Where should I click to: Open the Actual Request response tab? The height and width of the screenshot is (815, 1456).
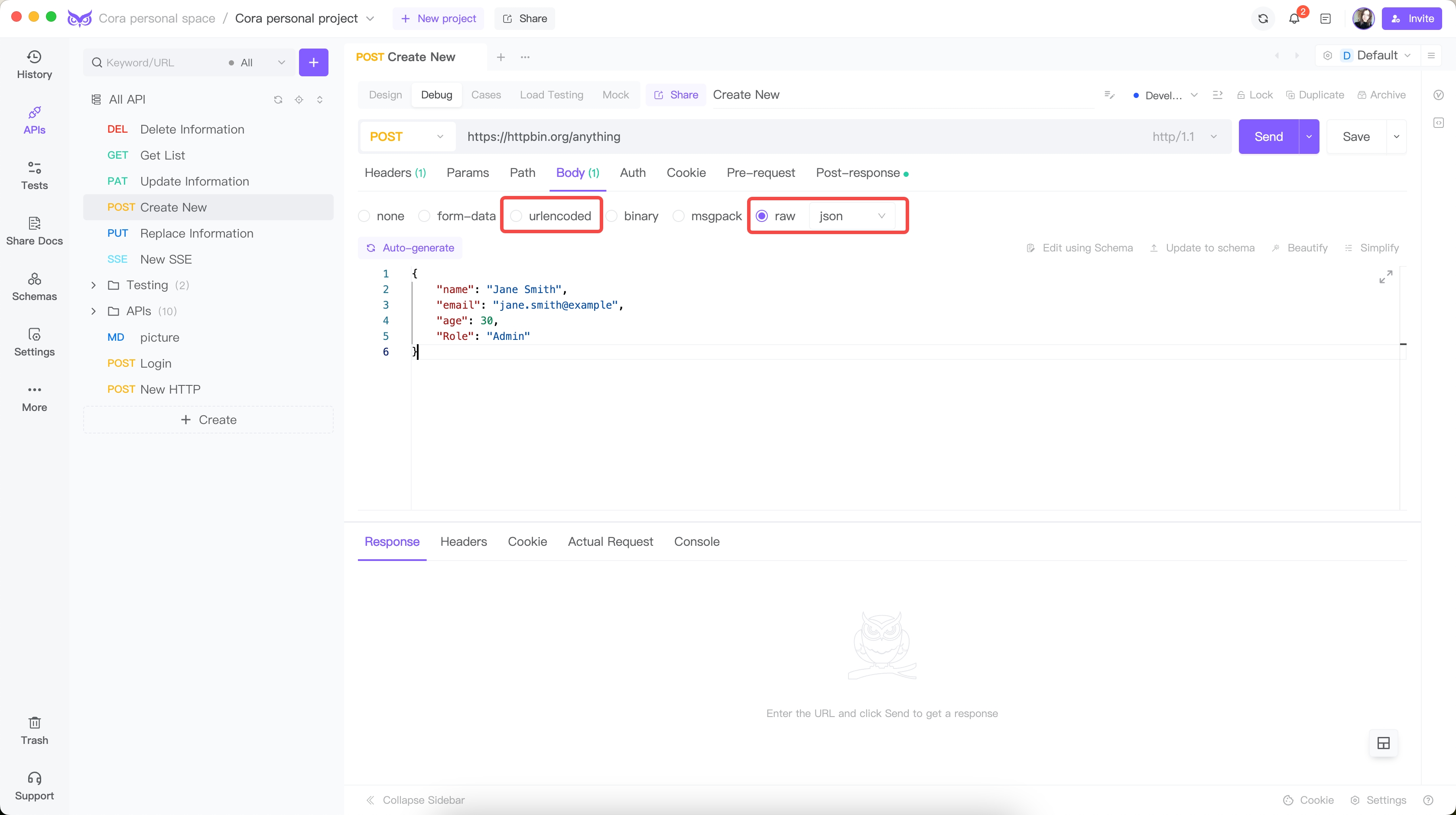pos(610,542)
